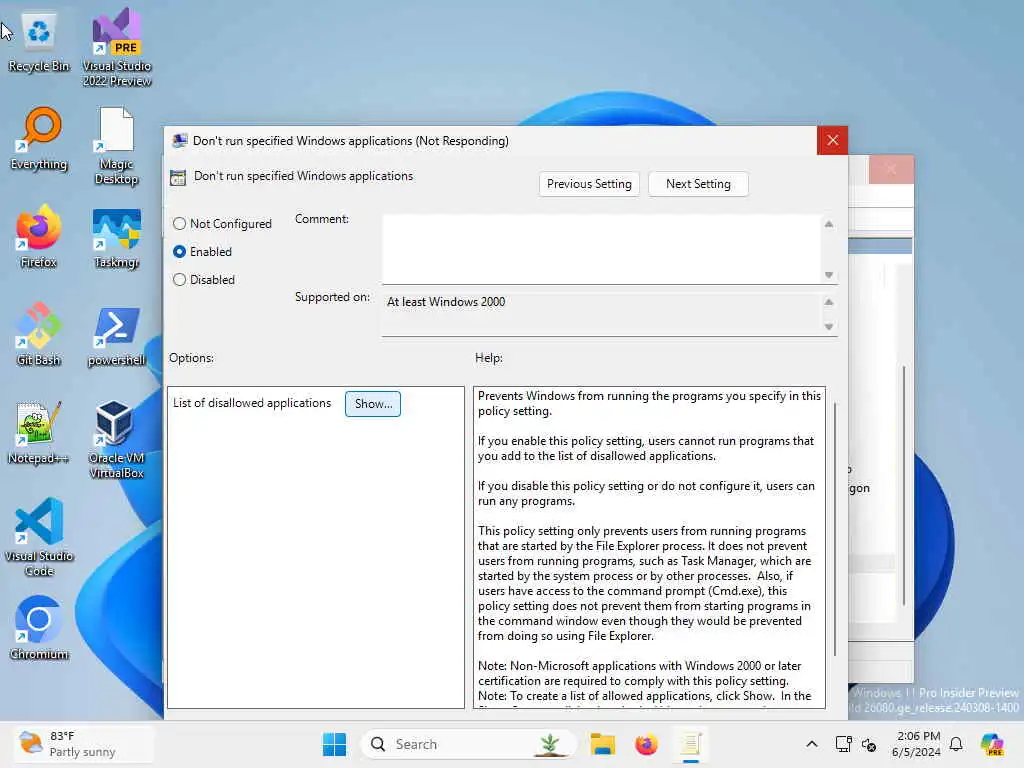Viewport: 1024px width, 768px height.
Task: Click the background window's vertical scrollbar
Action: click(x=904, y=486)
